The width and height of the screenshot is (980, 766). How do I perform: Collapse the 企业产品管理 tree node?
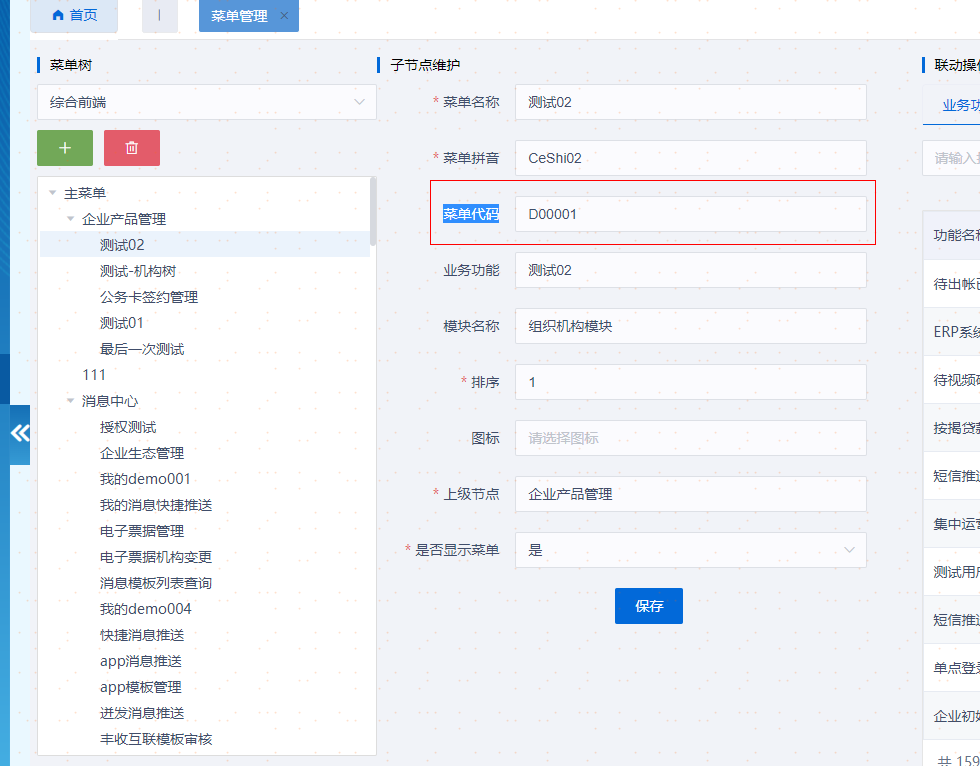tap(70, 219)
